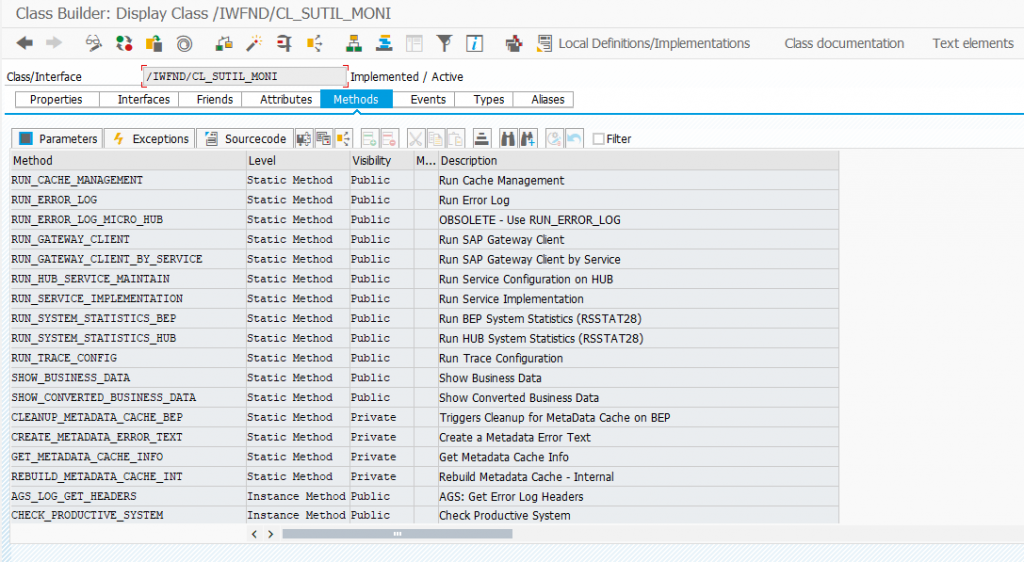Click the spiral Enhancements icon
The image size is (1024, 562).
(185, 43)
